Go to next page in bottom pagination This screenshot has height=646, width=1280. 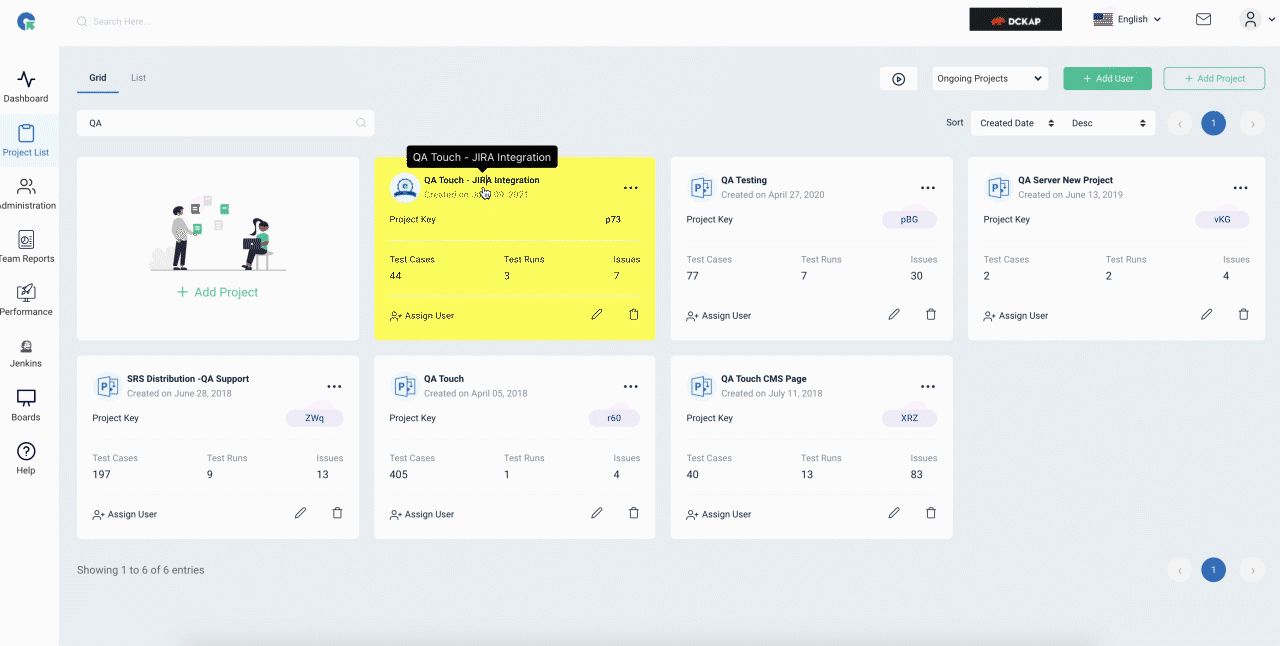1252,570
